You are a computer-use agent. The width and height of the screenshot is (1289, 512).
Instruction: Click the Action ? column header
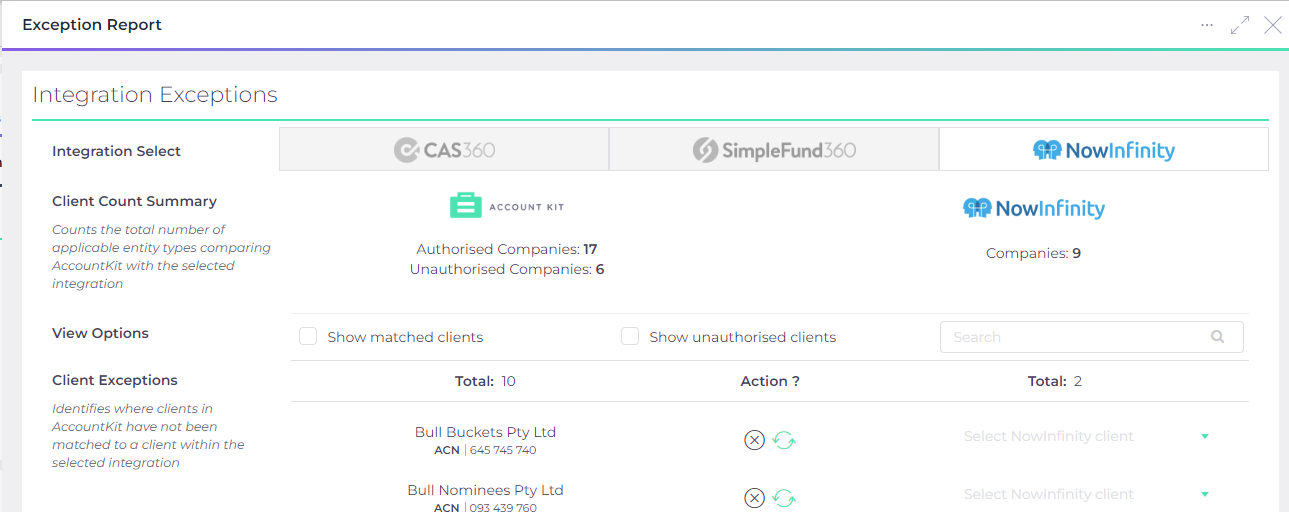pyautogui.click(x=770, y=381)
